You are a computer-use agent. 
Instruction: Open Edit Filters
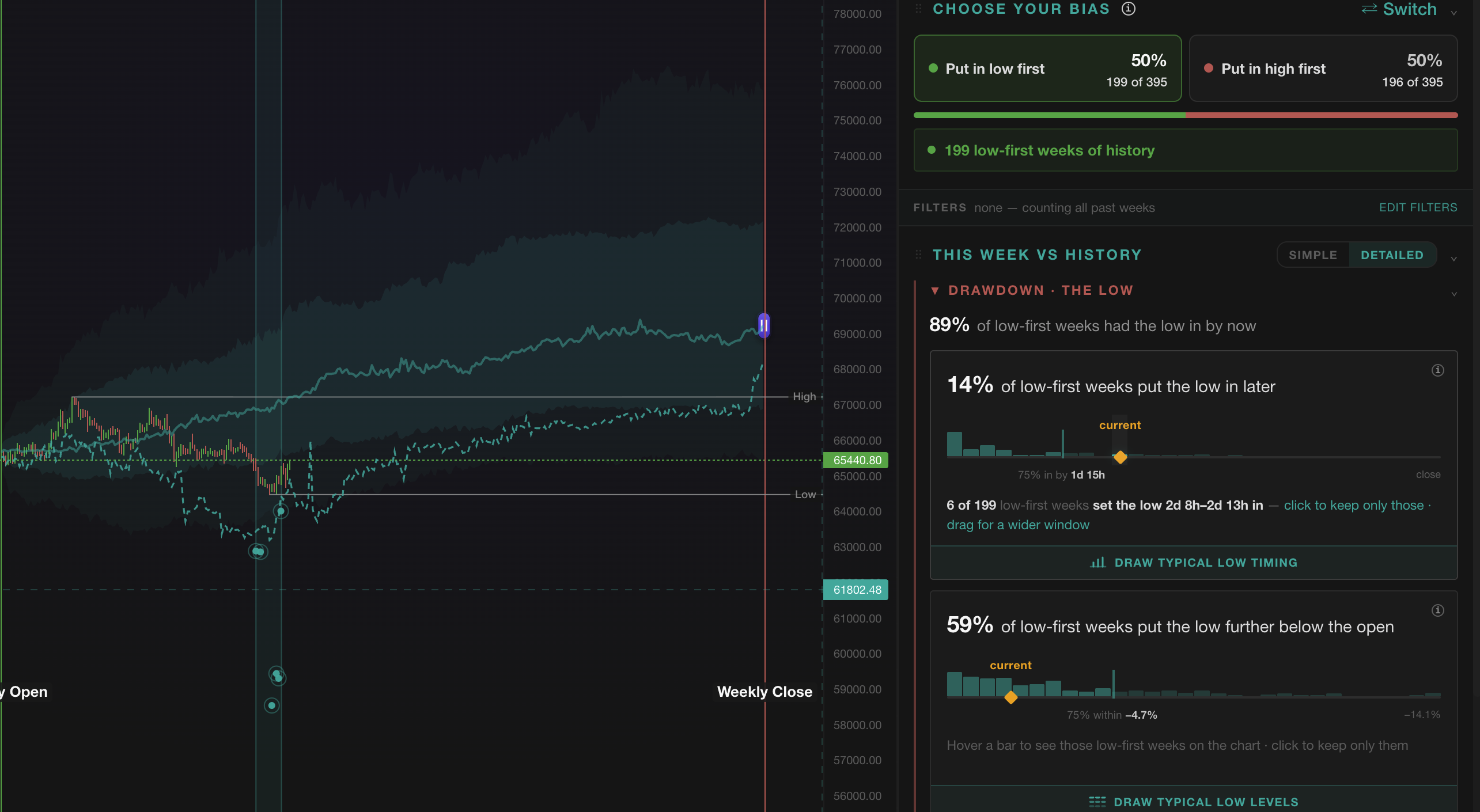click(1418, 207)
